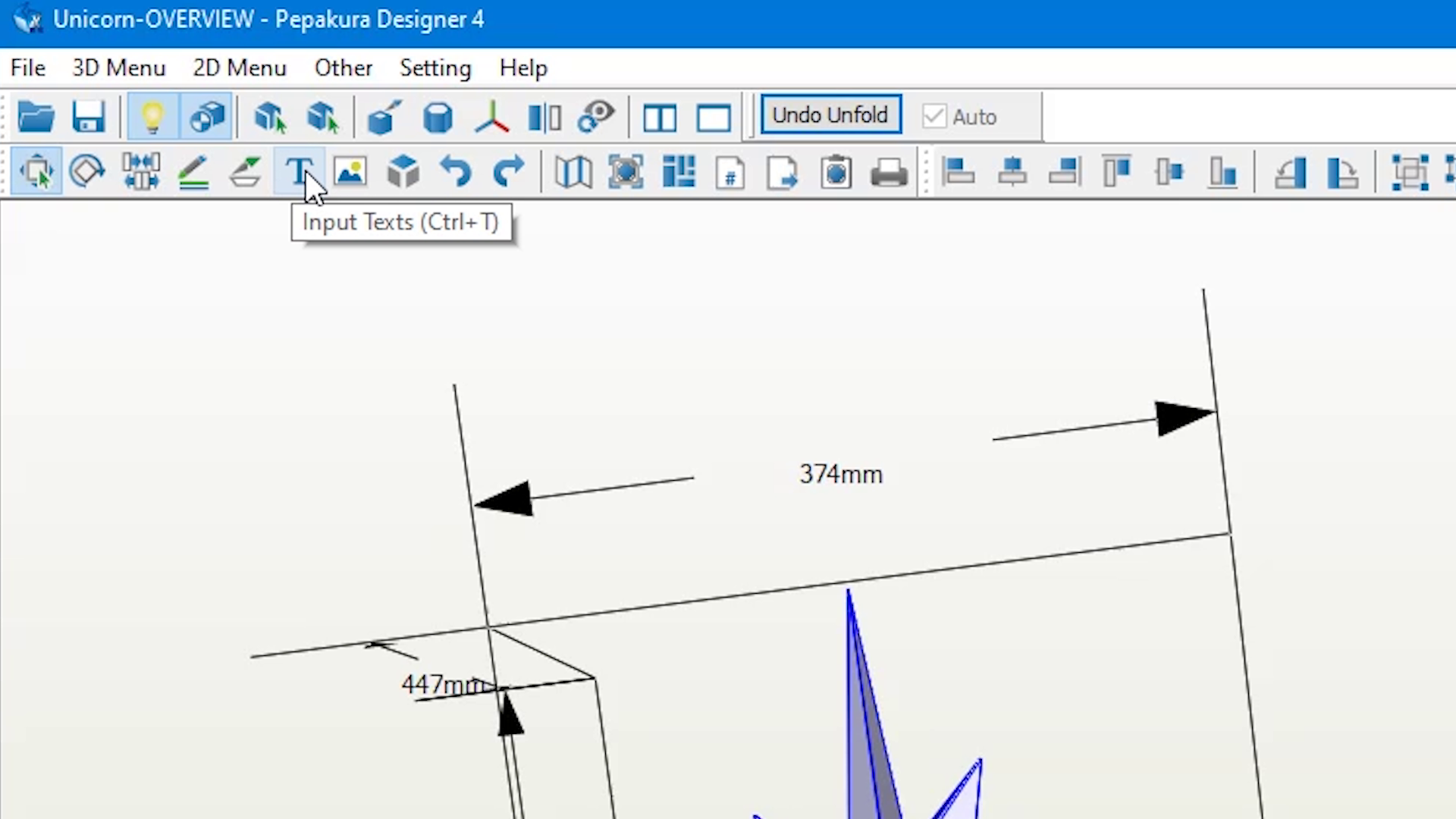Click the Save floppy disk icon
Viewport: 1456px width, 819px height.
pos(89,118)
